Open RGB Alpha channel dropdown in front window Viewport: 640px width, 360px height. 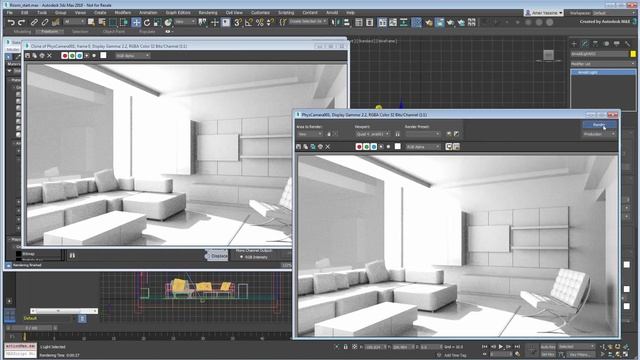point(423,147)
